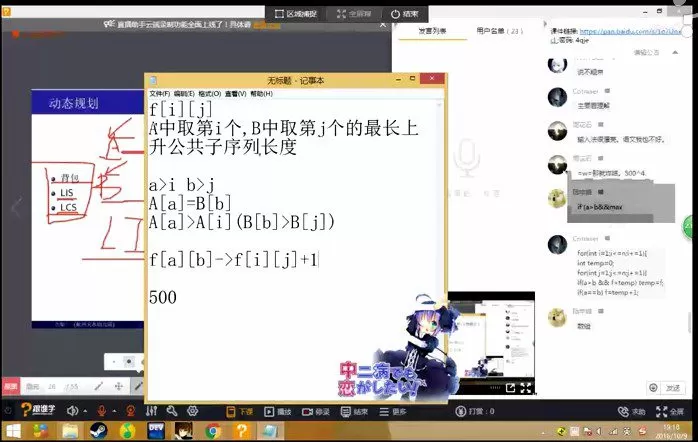Close the announcement banner with X
This screenshot has height=442, width=698.
(x=383, y=24)
